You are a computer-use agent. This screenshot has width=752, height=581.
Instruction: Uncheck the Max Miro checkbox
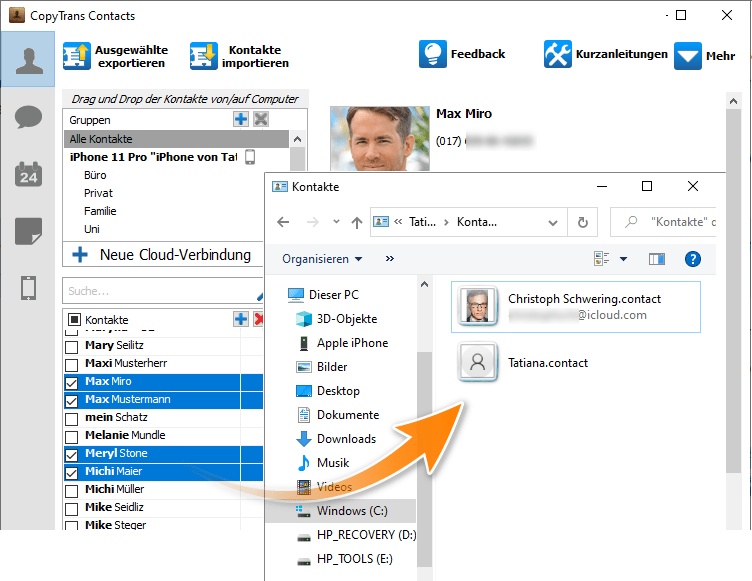(71, 383)
